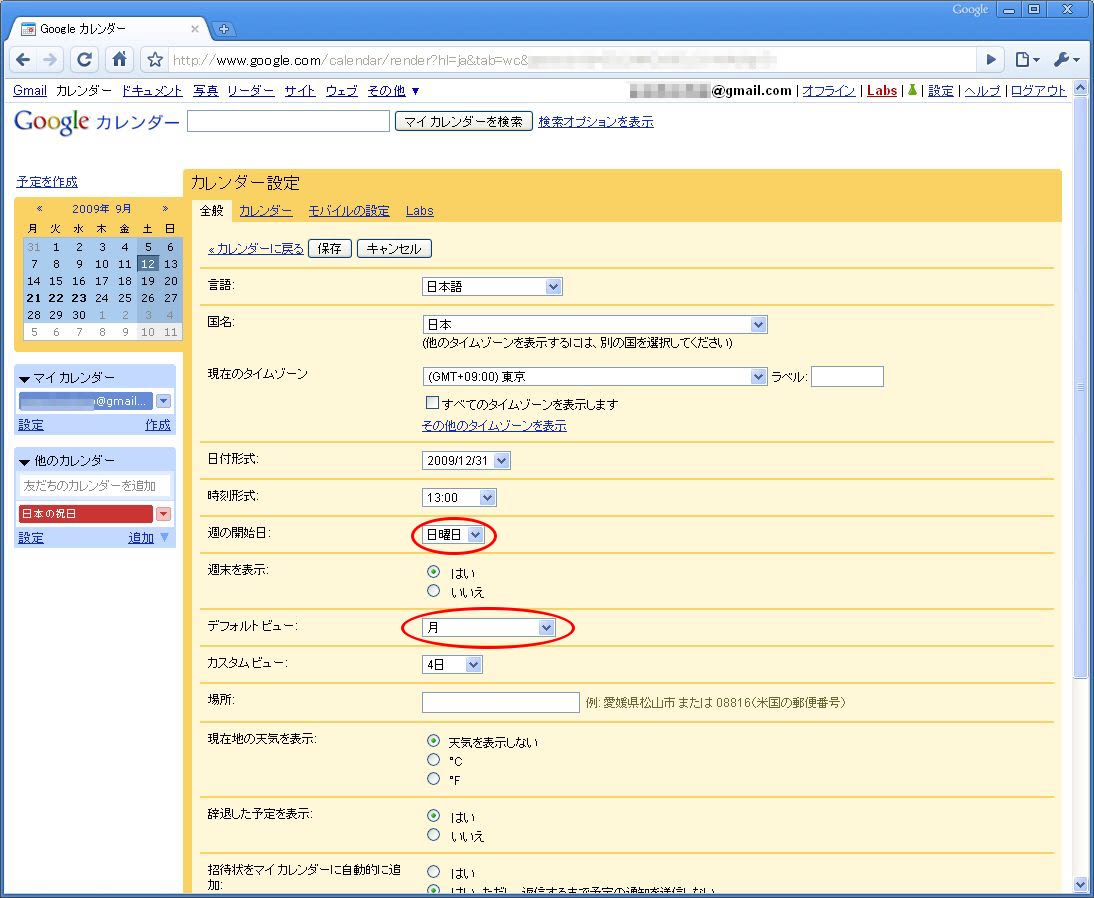Click the その他のタイムゾーンを表示 link

[494, 426]
